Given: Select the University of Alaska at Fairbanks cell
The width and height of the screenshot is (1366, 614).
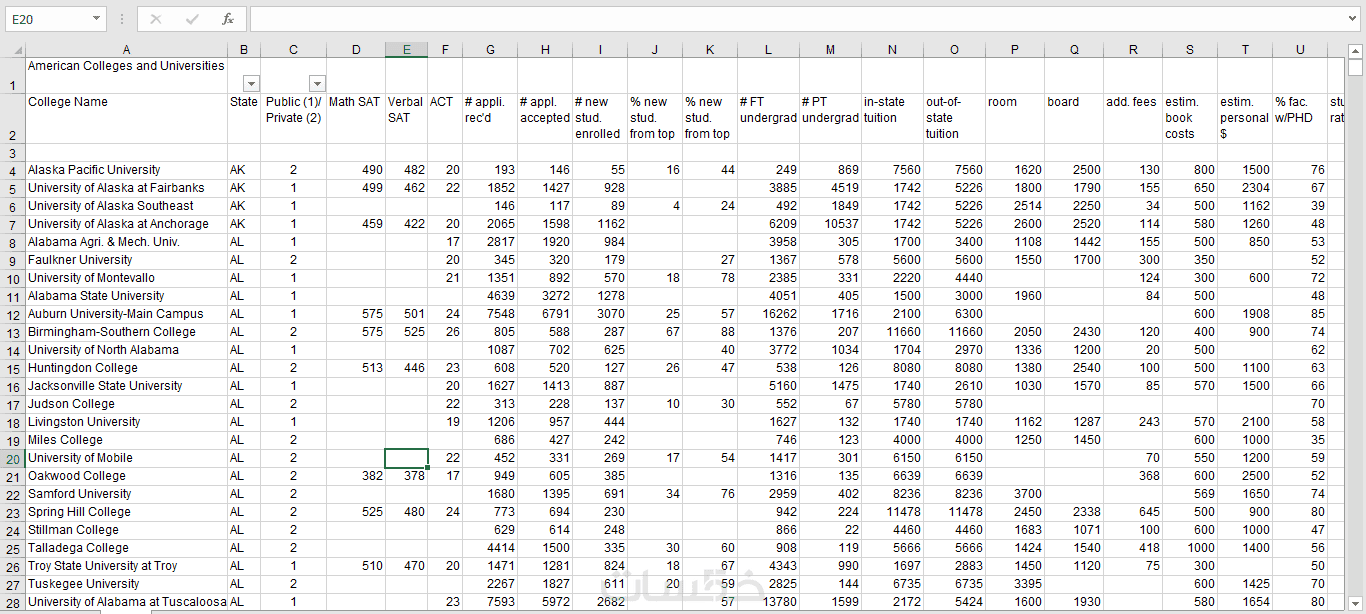Looking at the screenshot, I should coord(126,188).
